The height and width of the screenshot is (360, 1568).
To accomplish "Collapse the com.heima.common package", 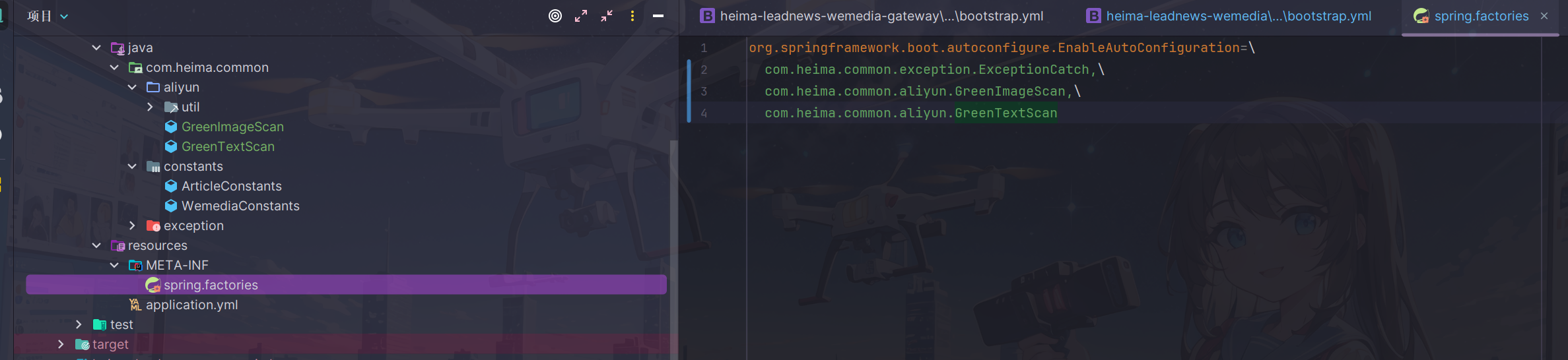I will pos(114,67).
